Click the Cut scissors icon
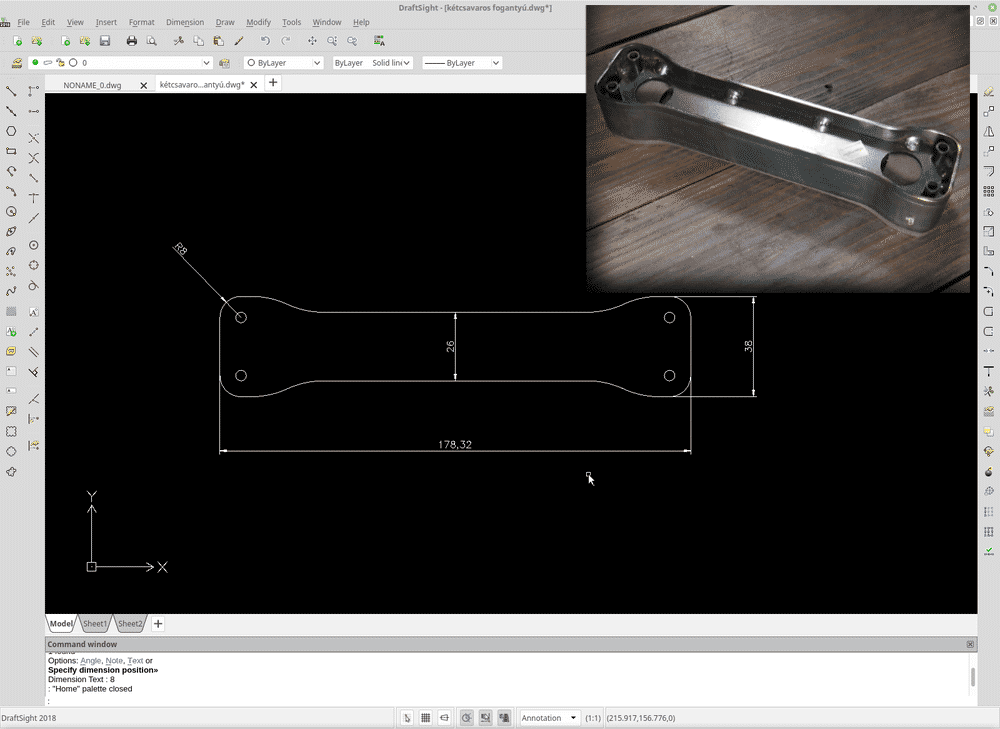Image resolution: width=1000 pixels, height=729 pixels. click(x=179, y=41)
